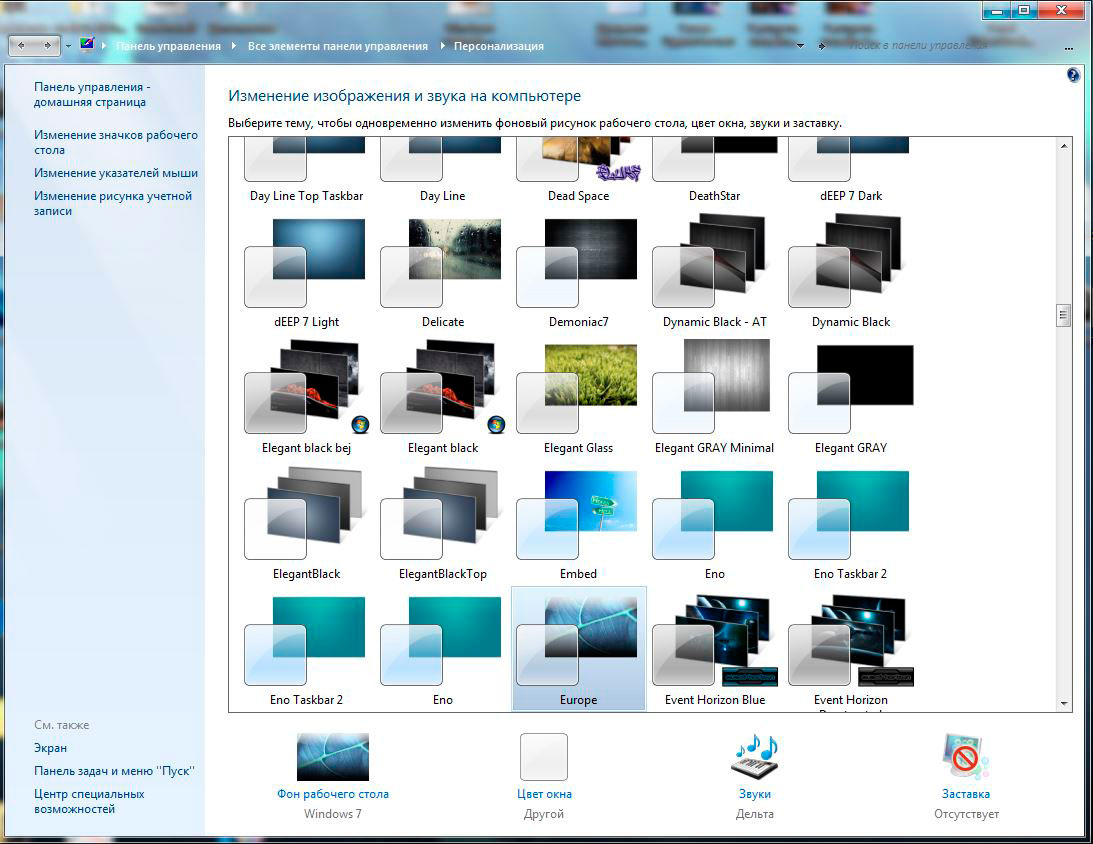Open Панель управления - домашняя страница link
Screen dimensions: 1093x844
click(x=92, y=94)
